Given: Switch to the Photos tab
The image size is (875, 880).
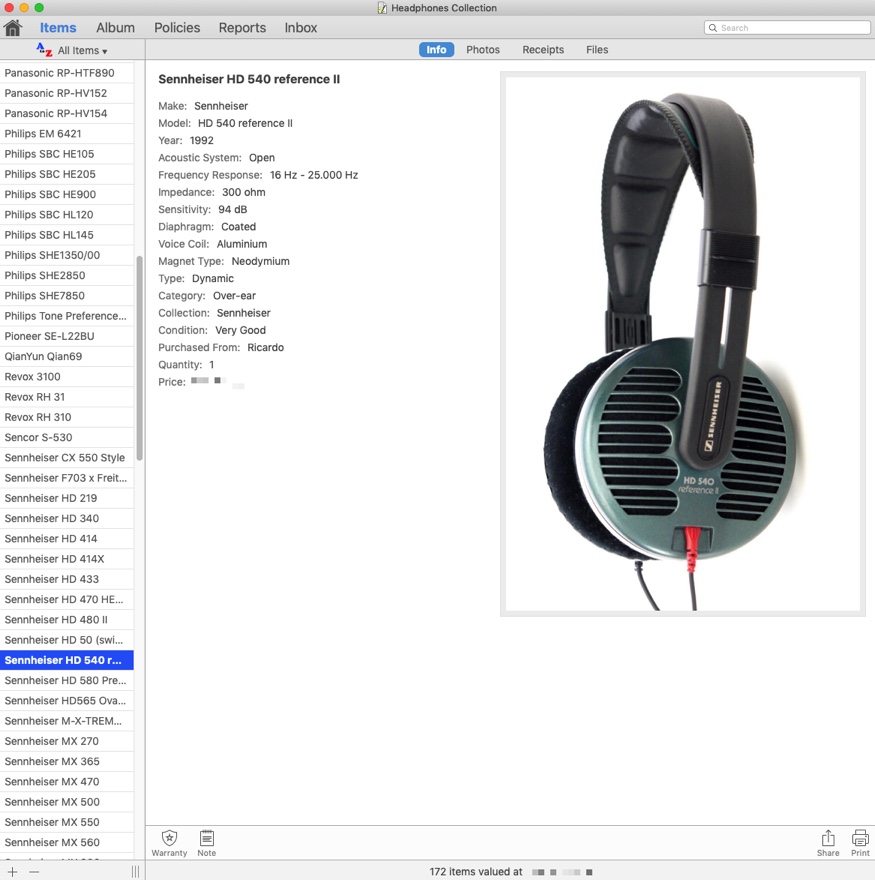Looking at the screenshot, I should tap(483, 49).
